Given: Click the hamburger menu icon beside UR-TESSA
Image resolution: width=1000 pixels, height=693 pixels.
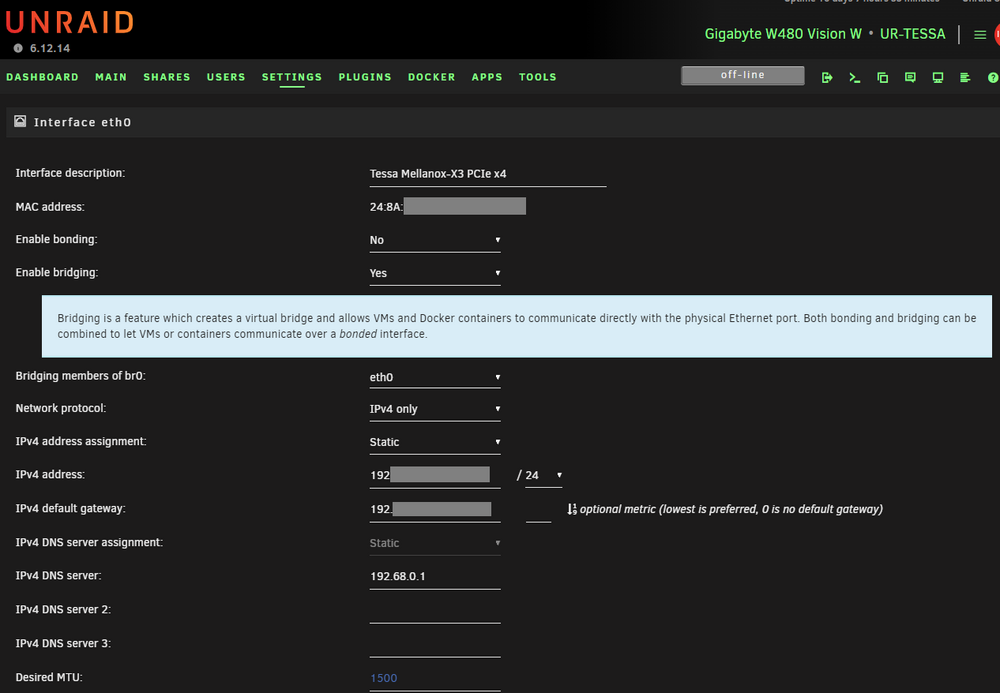Looking at the screenshot, I should 980,34.
